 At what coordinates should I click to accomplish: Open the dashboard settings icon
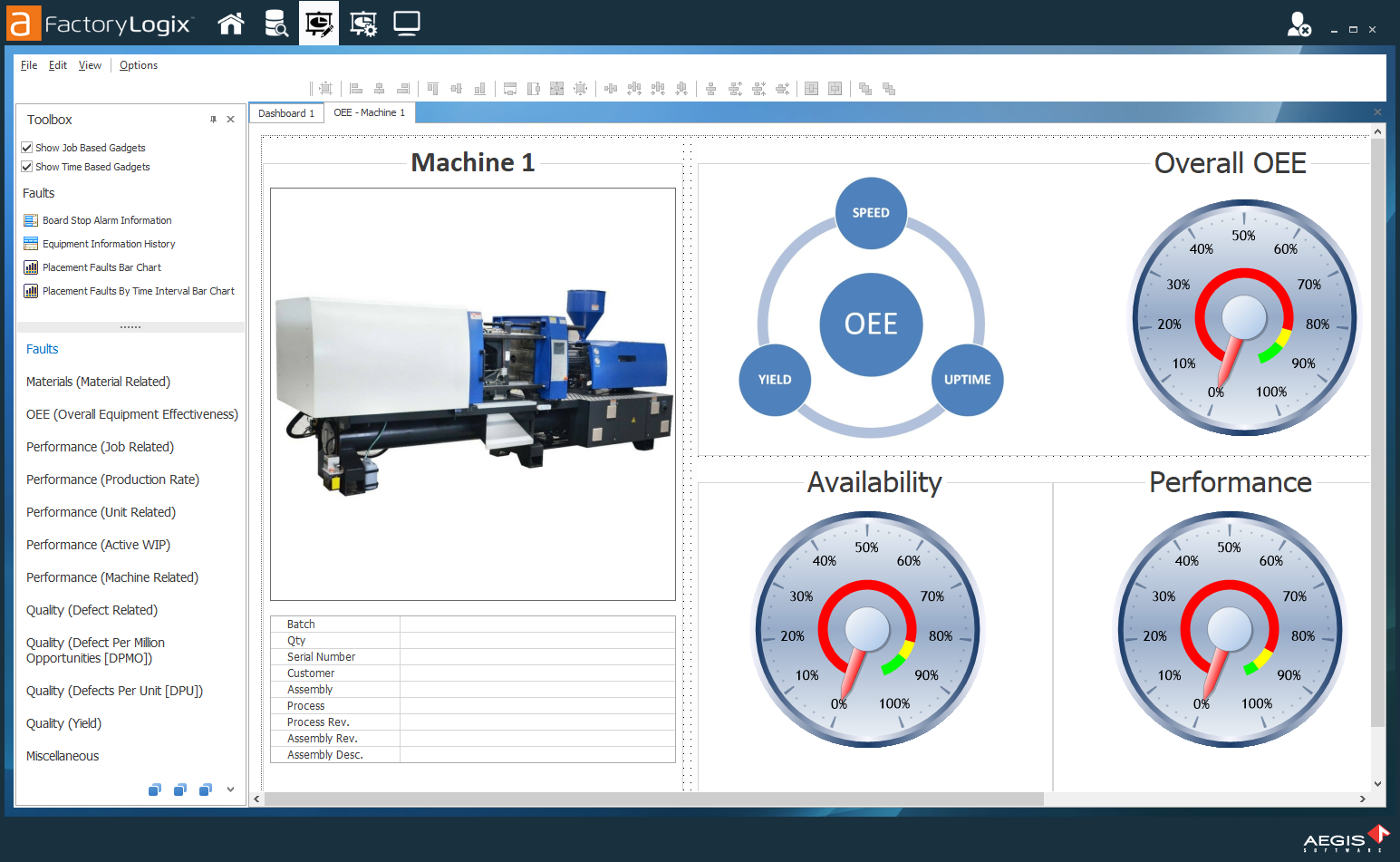click(362, 23)
